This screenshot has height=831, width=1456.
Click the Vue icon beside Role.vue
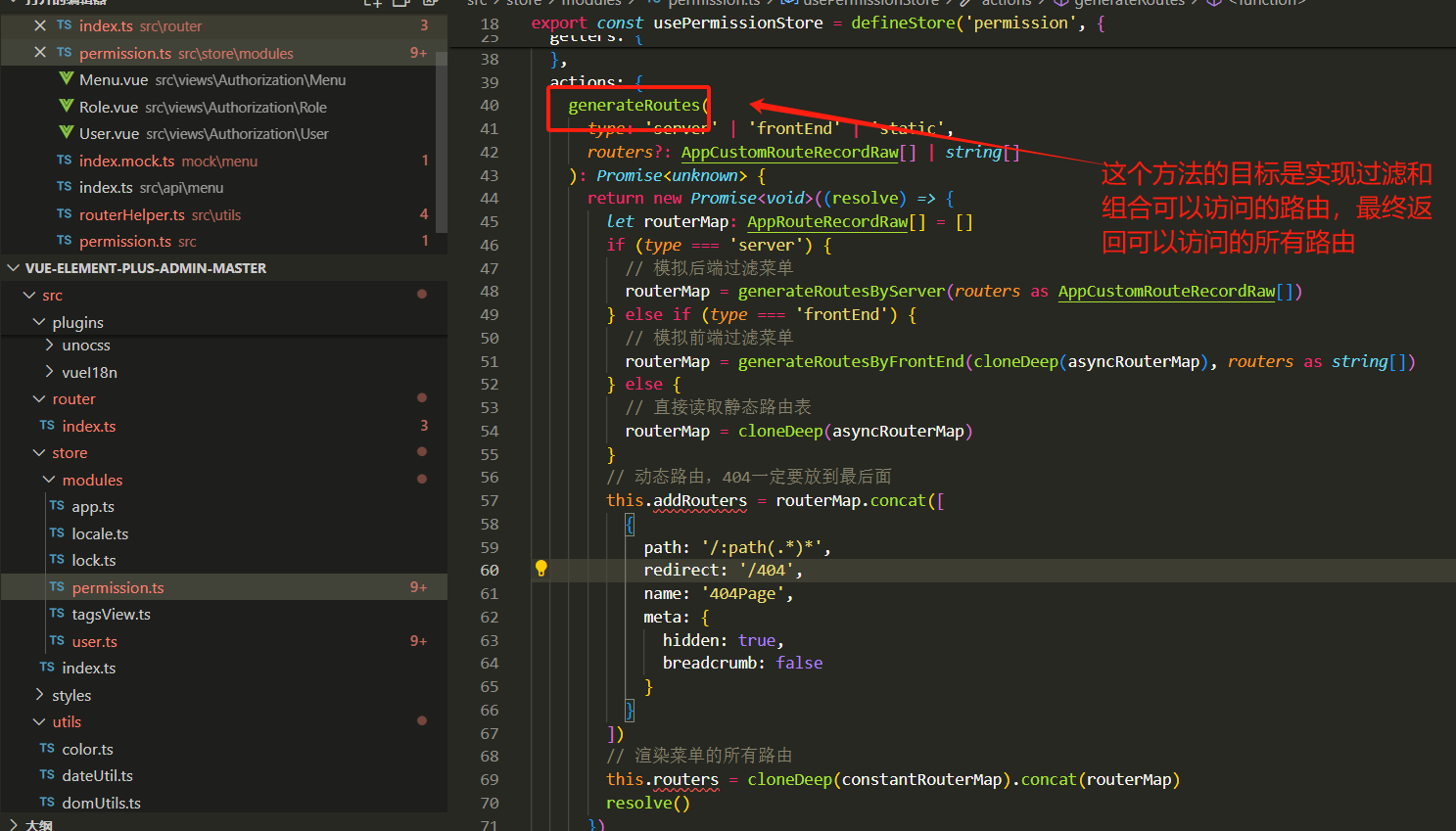(66, 107)
